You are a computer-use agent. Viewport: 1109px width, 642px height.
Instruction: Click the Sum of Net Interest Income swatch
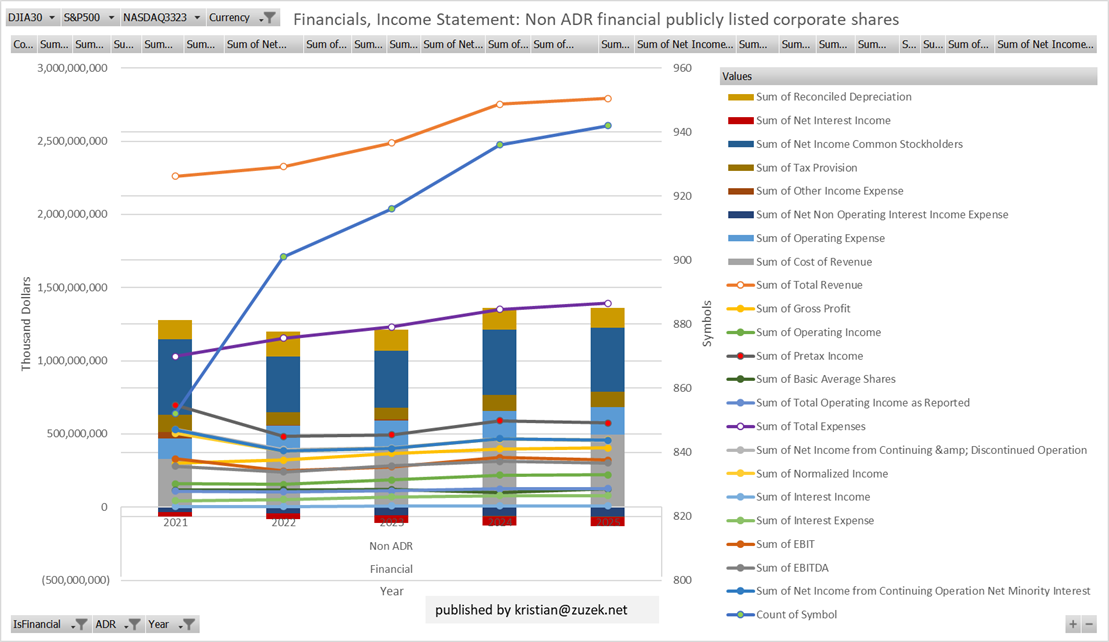pos(740,120)
